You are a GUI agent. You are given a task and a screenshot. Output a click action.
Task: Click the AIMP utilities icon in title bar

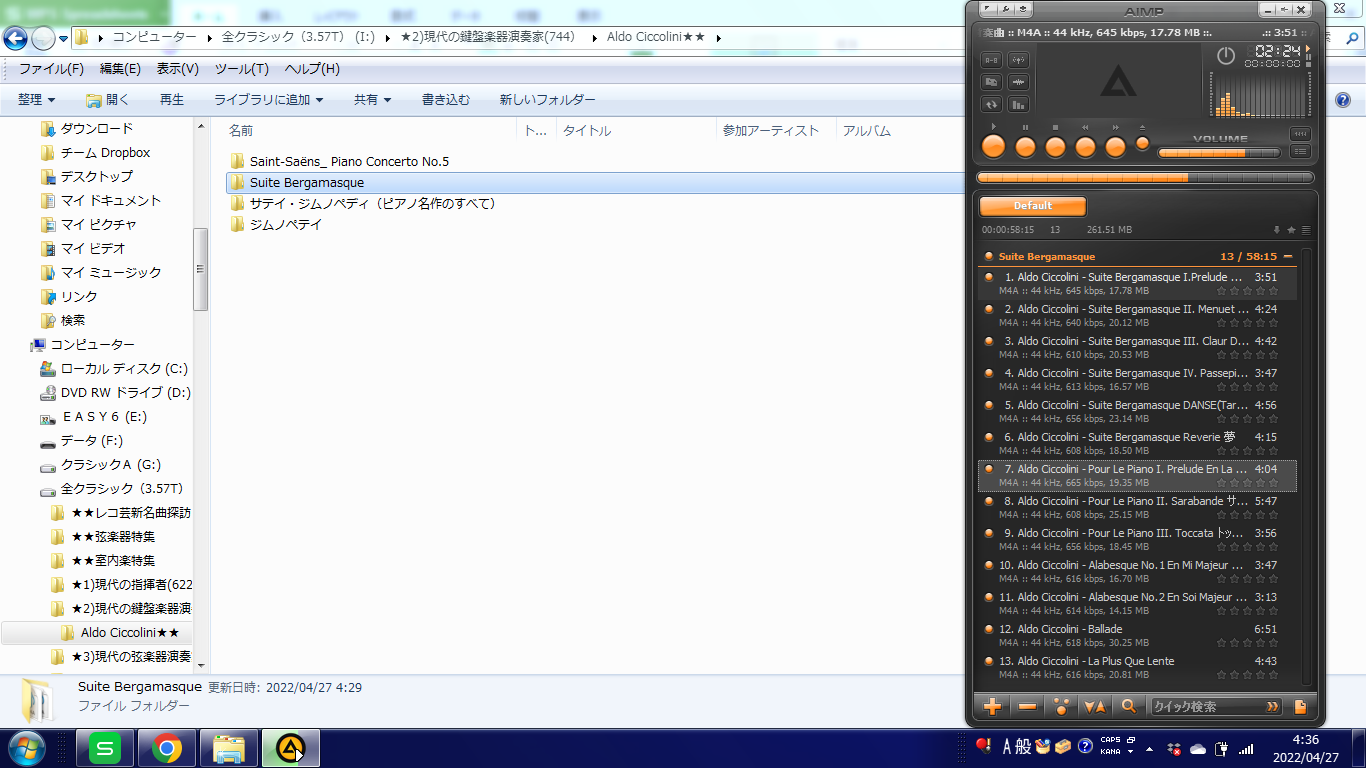1024,9
